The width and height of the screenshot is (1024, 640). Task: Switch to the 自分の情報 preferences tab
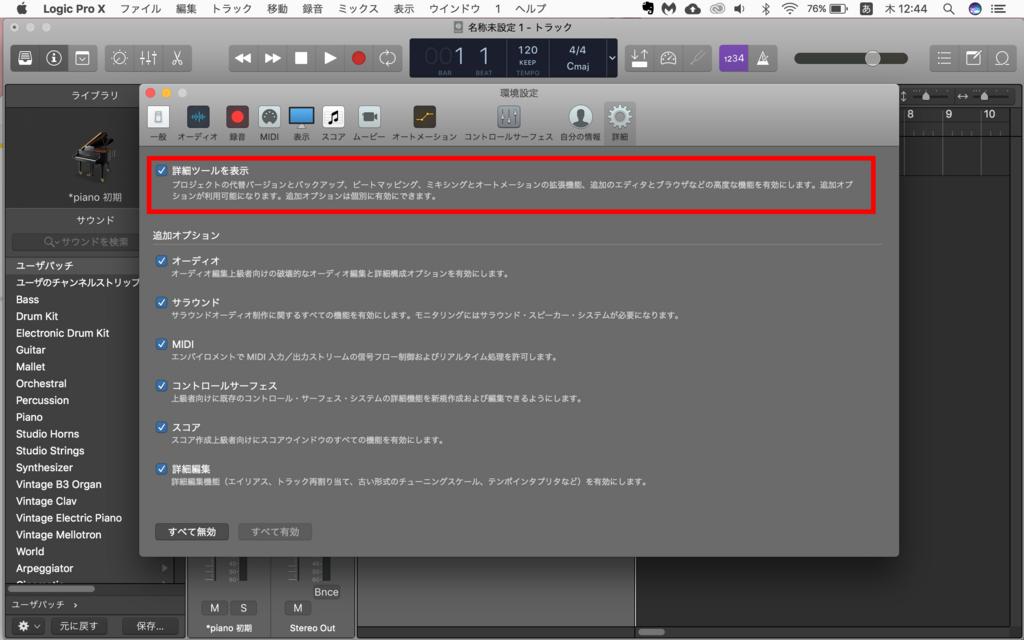coord(580,123)
